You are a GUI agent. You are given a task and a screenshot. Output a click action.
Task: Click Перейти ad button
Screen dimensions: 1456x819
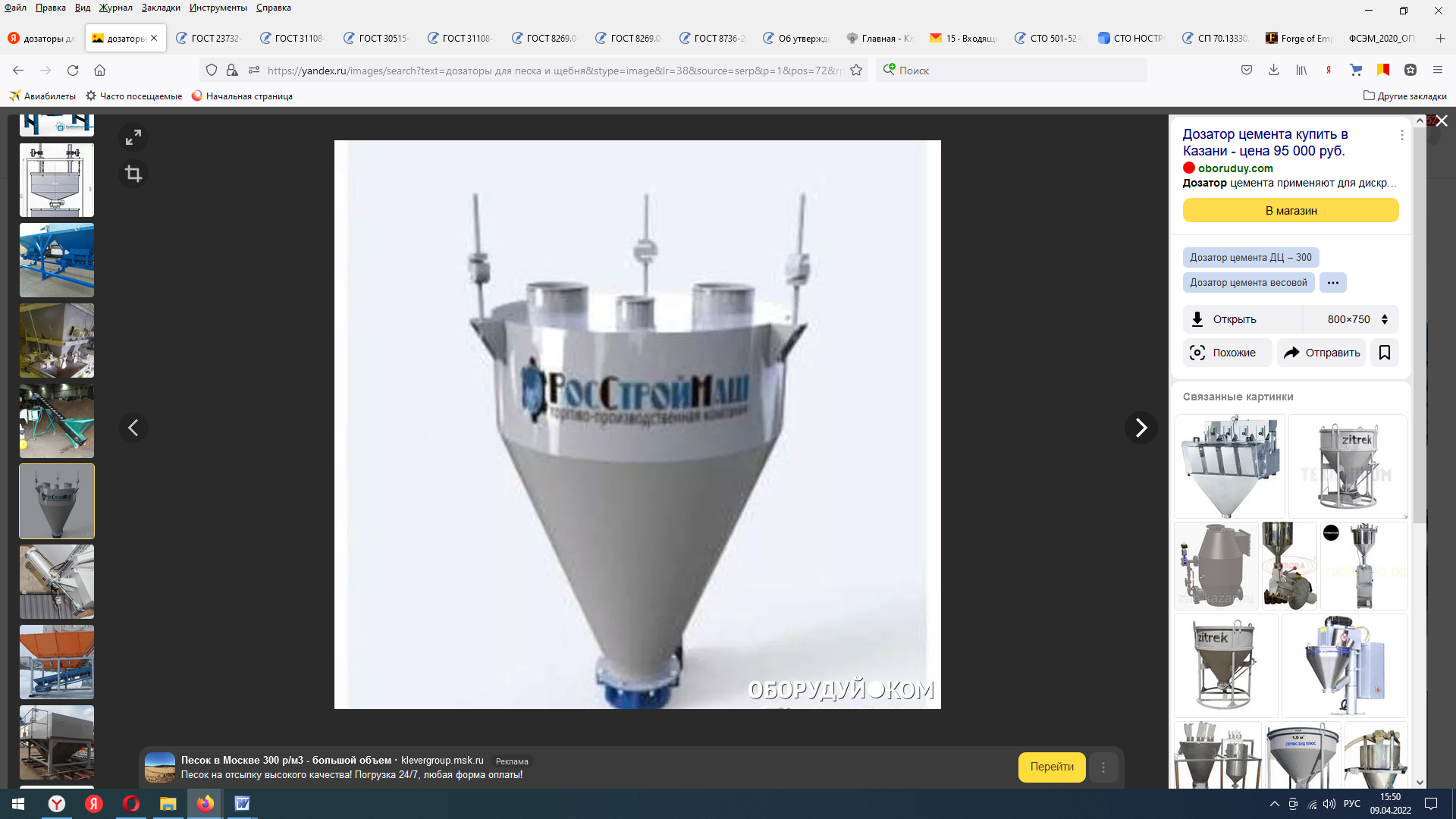(x=1052, y=767)
